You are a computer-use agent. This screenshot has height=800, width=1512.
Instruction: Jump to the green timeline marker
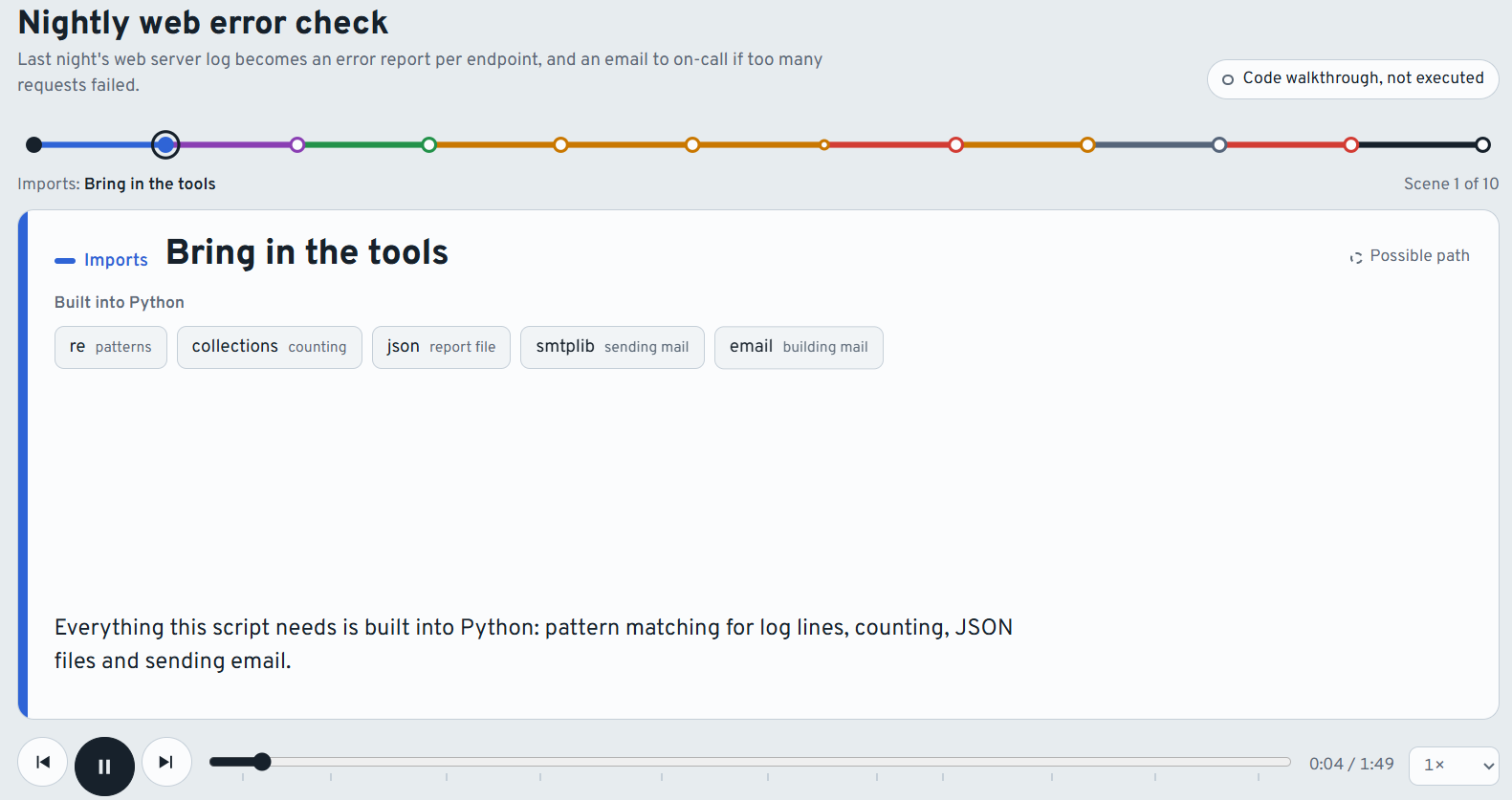[429, 145]
